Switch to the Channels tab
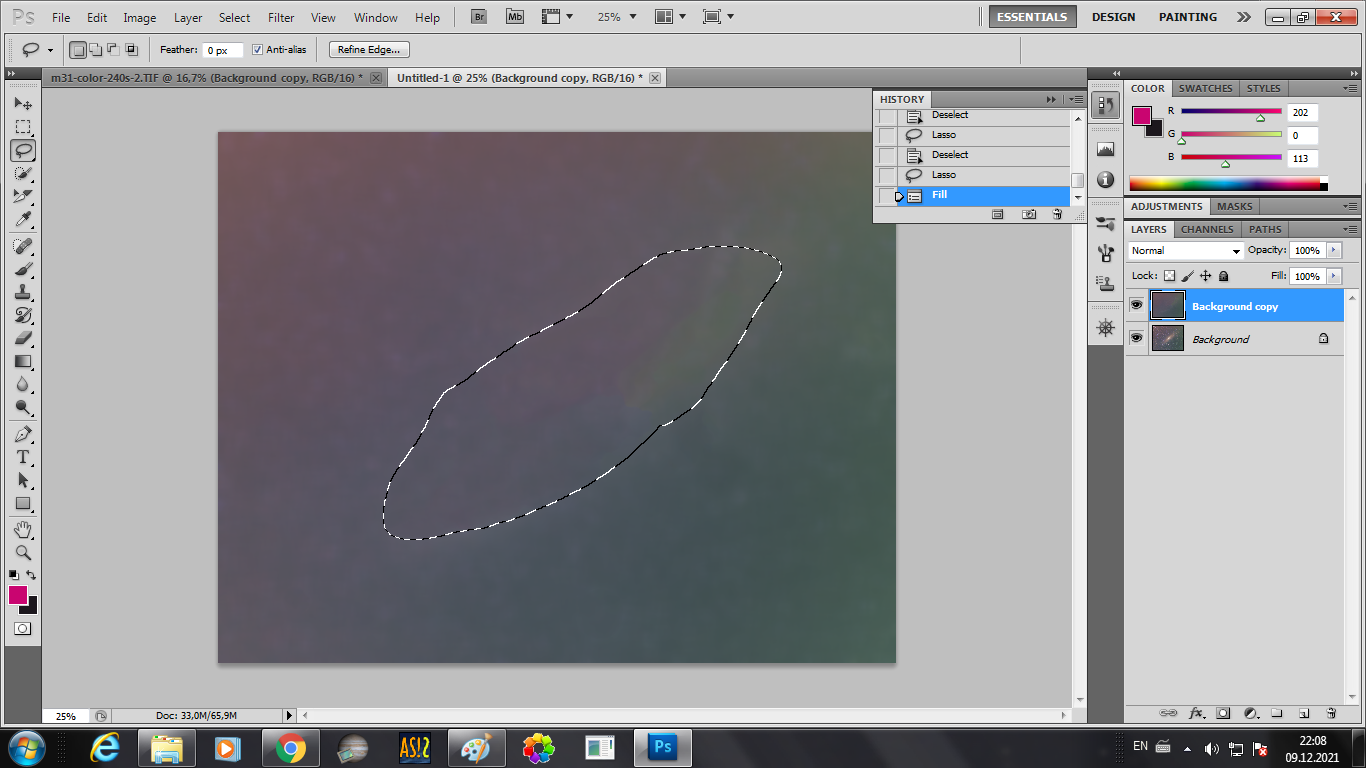This screenshot has width=1366, height=768. point(1207,229)
